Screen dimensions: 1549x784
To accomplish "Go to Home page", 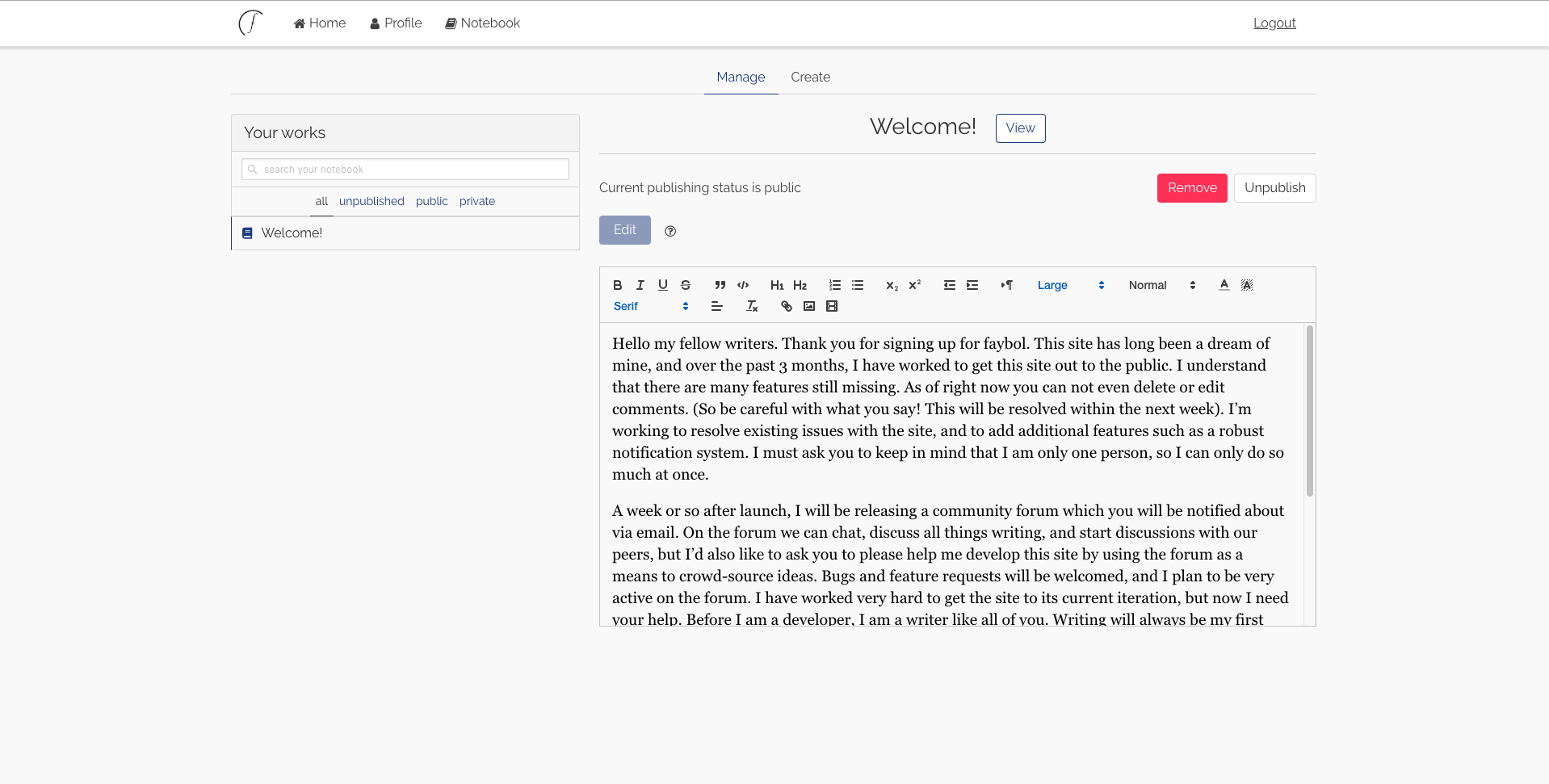I will coord(320,23).
